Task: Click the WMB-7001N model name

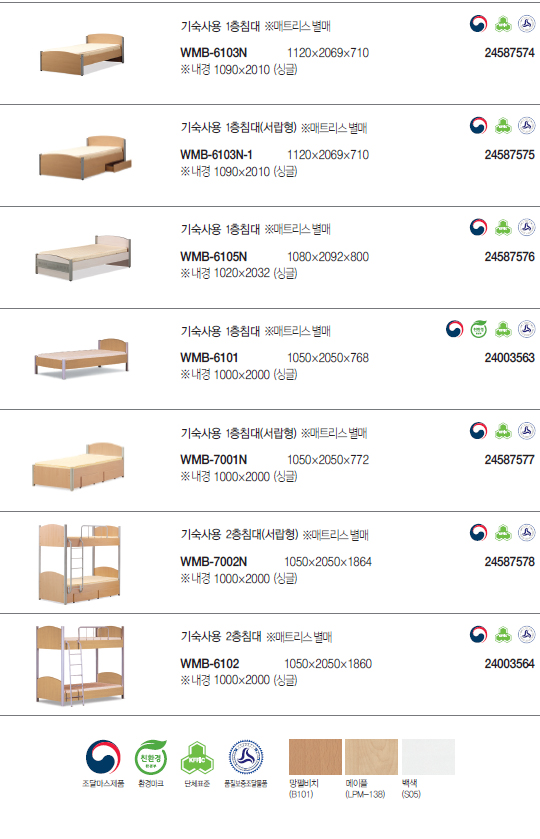Action: click(214, 460)
